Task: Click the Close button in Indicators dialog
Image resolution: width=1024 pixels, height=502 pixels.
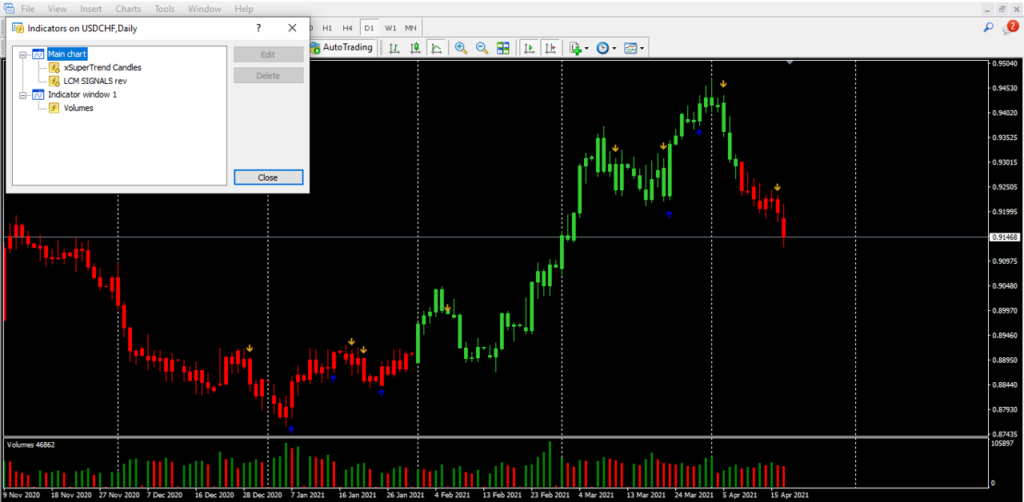Action: 268,177
